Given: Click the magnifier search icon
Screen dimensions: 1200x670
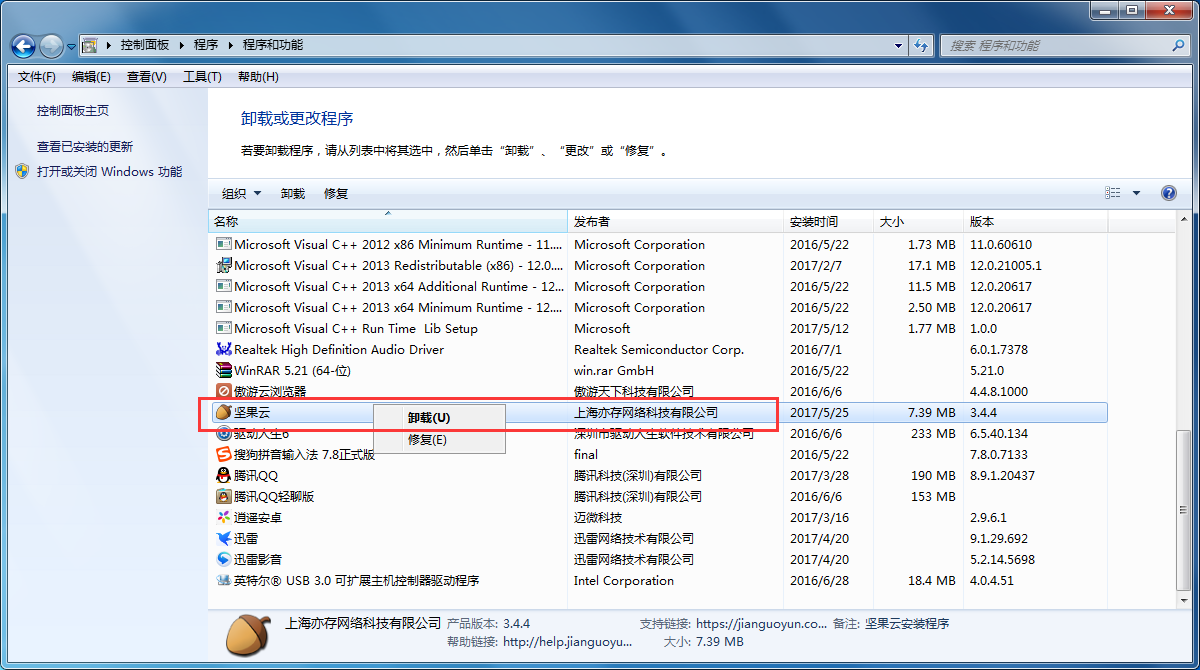Looking at the screenshot, I should (x=1178, y=45).
